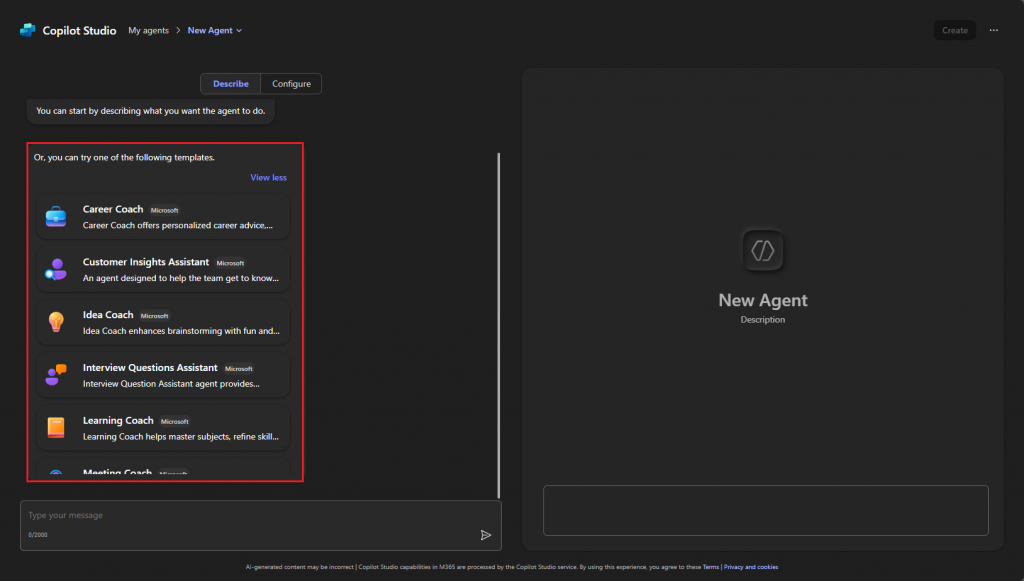Click the Copilot Studio title text
This screenshot has height=581, width=1024.
(79, 31)
